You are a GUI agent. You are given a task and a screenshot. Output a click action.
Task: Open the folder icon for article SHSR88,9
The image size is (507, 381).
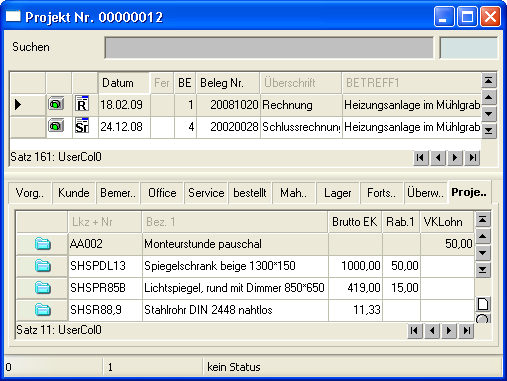click(43, 310)
